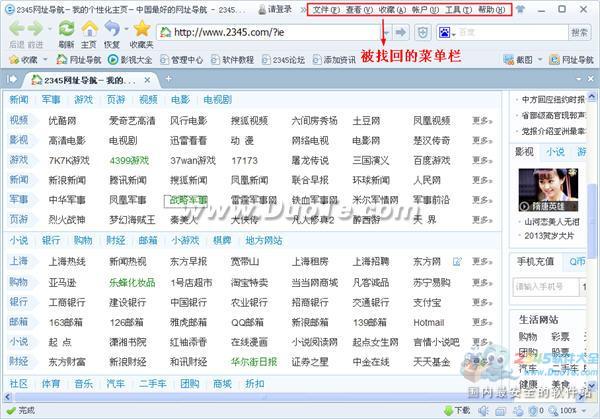Open the 帮助(H) menu
The width and height of the screenshot is (600, 419).
492,10
